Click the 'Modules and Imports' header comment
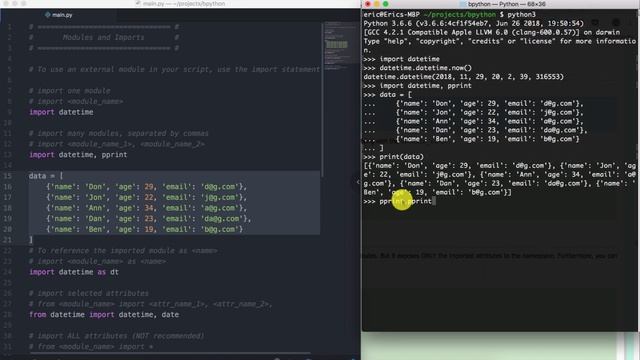 point(104,37)
